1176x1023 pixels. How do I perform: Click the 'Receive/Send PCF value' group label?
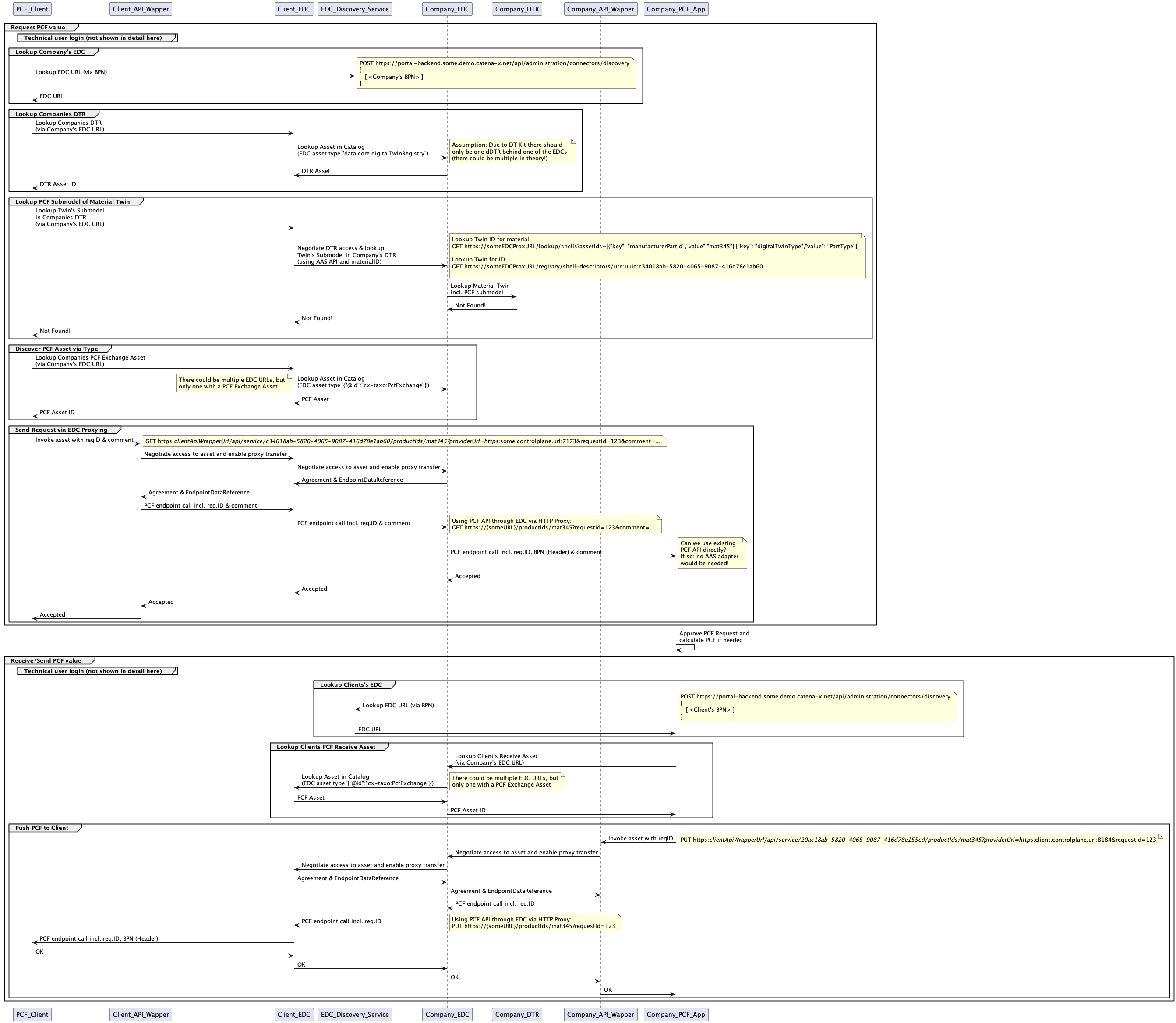coord(46,660)
